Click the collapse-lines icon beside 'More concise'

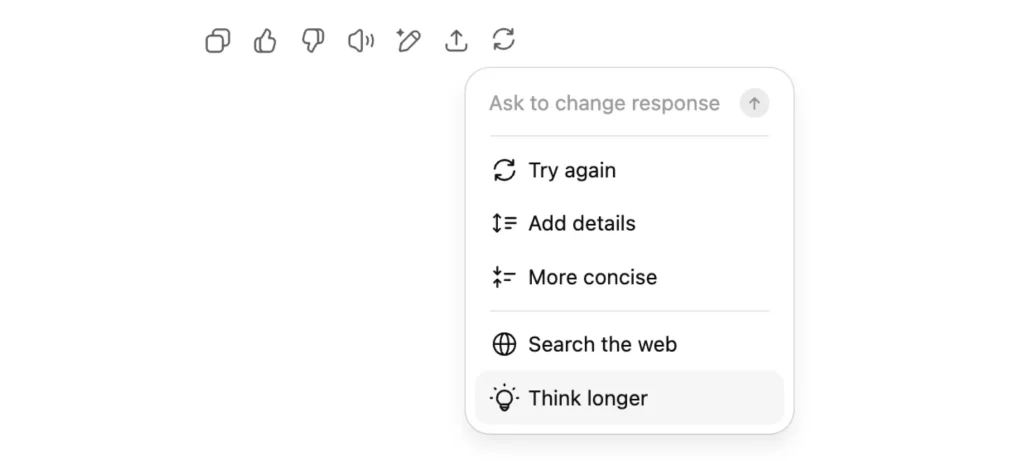pos(505,278)
